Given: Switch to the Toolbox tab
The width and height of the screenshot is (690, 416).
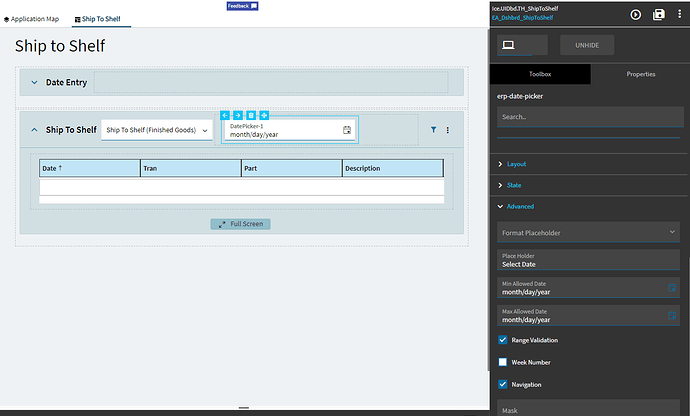Looking at the screenshot, I should point(540,74).
